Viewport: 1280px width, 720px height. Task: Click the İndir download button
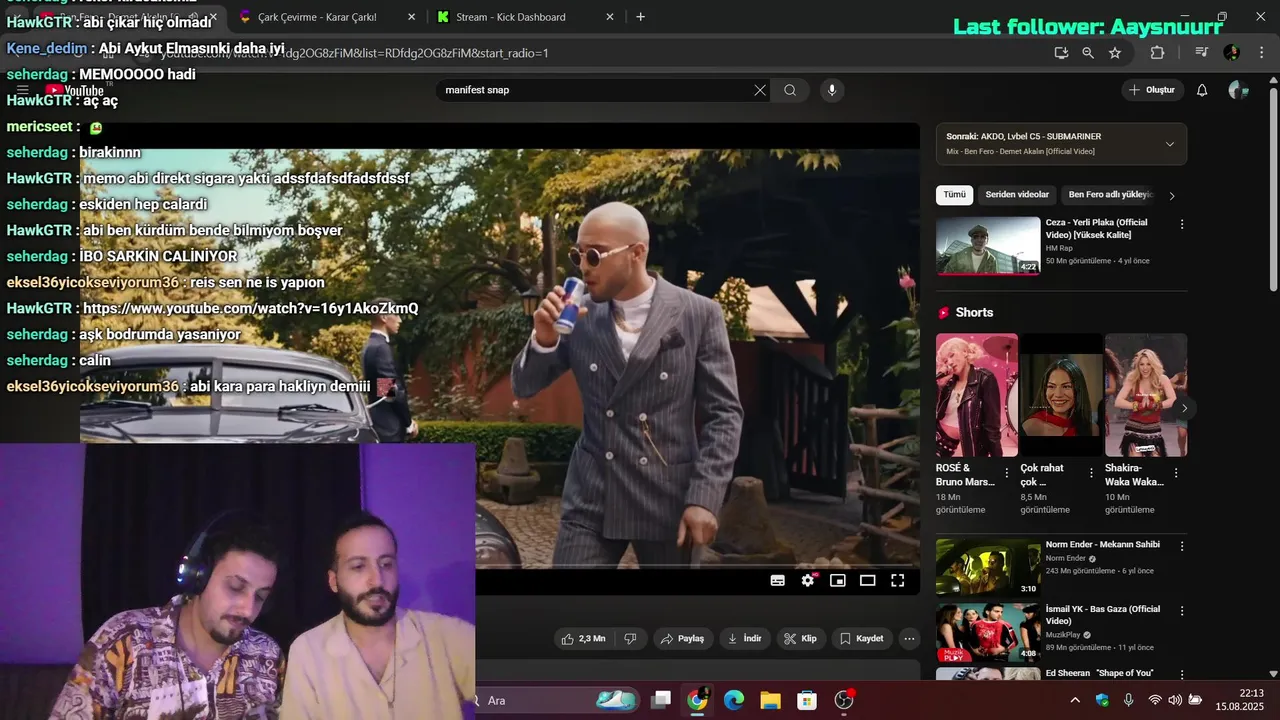(x=745, y=638)
